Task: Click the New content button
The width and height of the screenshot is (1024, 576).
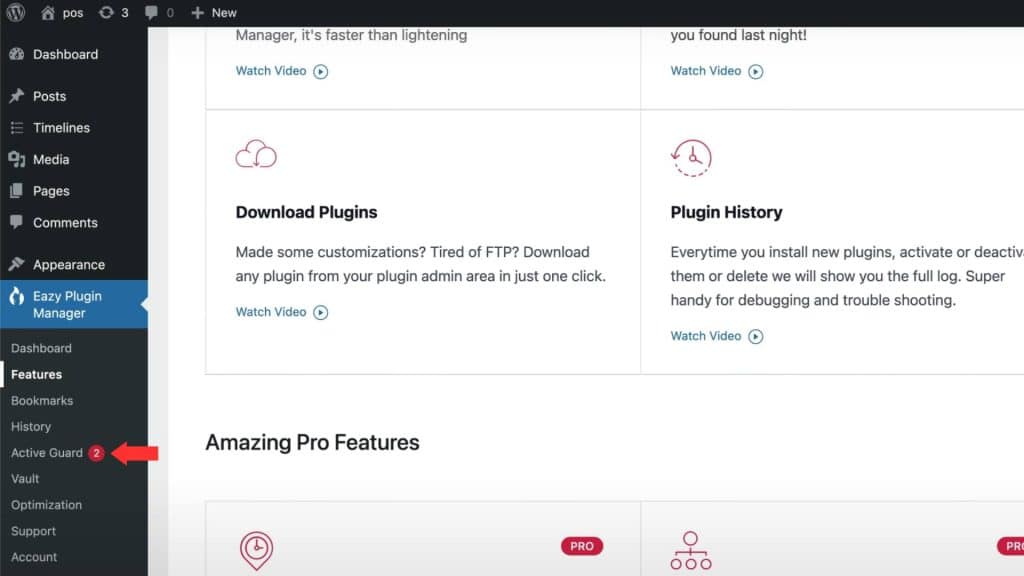Action: [214, 12]
